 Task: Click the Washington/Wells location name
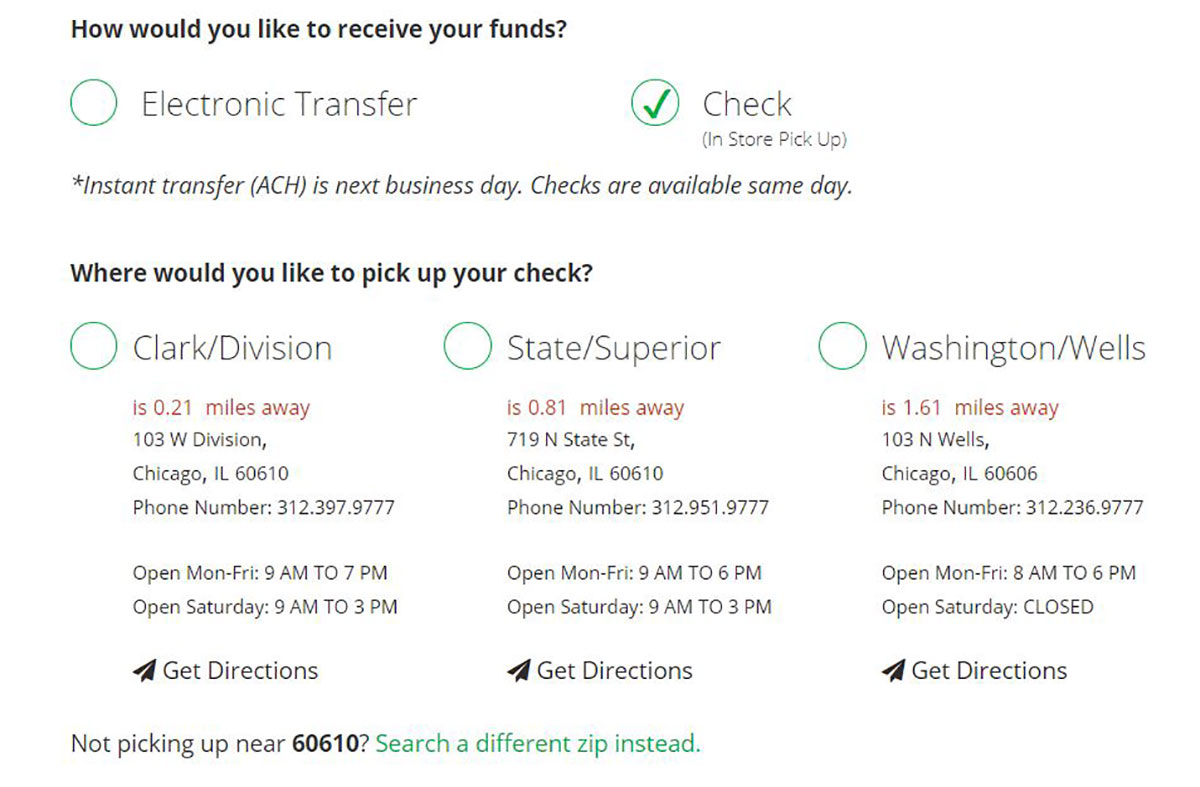pos(1013,348)
